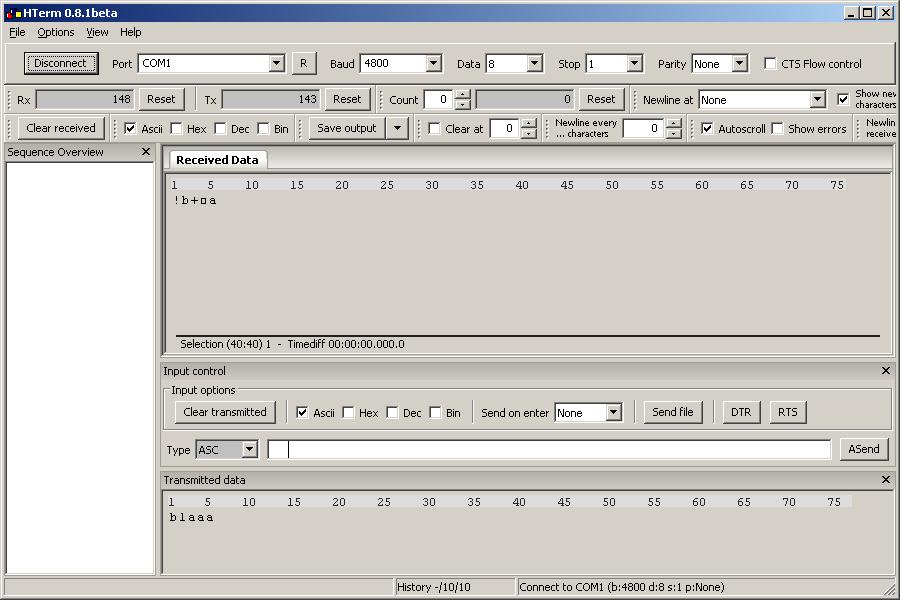The image size is (903, 603).
Task: Toggle the DTR line button
Action: click(741, 412)
